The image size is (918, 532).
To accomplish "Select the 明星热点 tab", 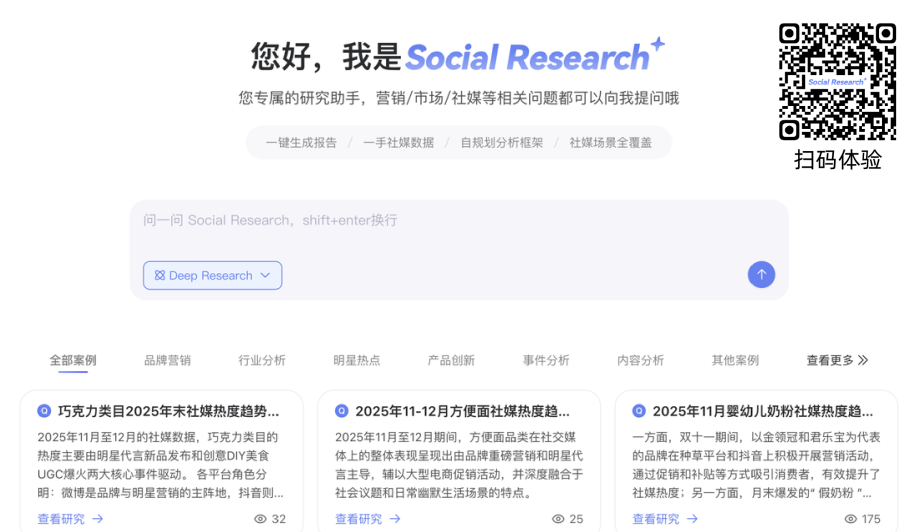I will click(357, 360).
